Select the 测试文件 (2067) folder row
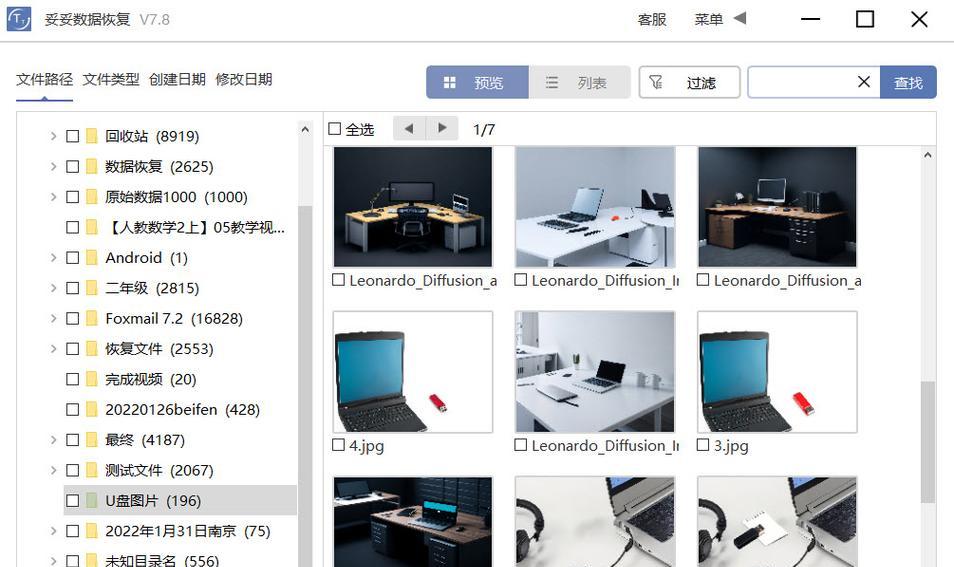The image size is (954, 567). click(179, 470)
